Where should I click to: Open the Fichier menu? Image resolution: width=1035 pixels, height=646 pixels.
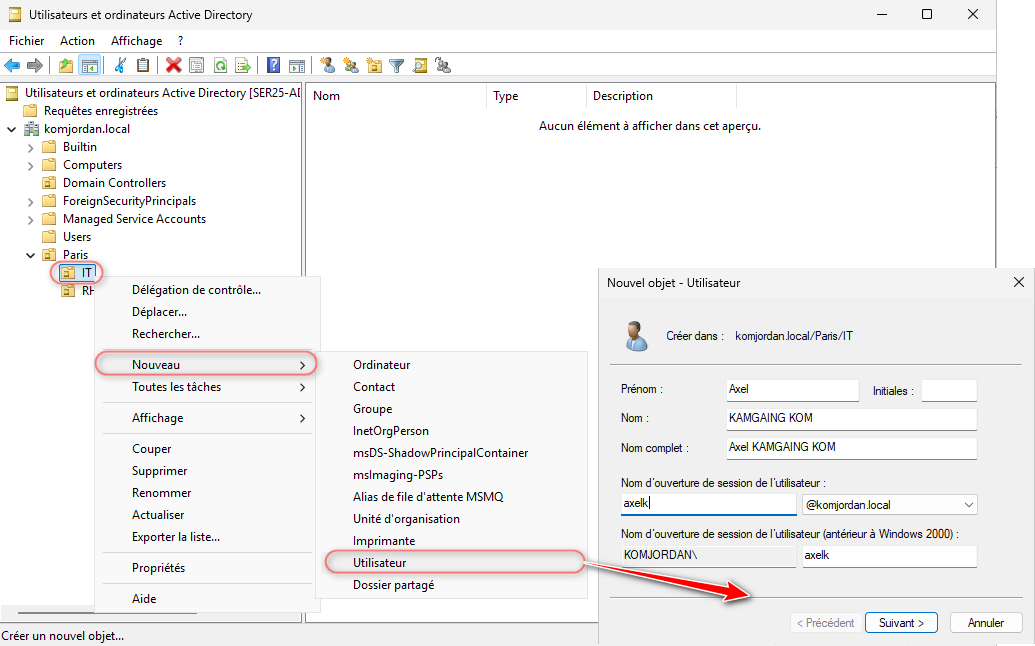[x=26, y=41]
